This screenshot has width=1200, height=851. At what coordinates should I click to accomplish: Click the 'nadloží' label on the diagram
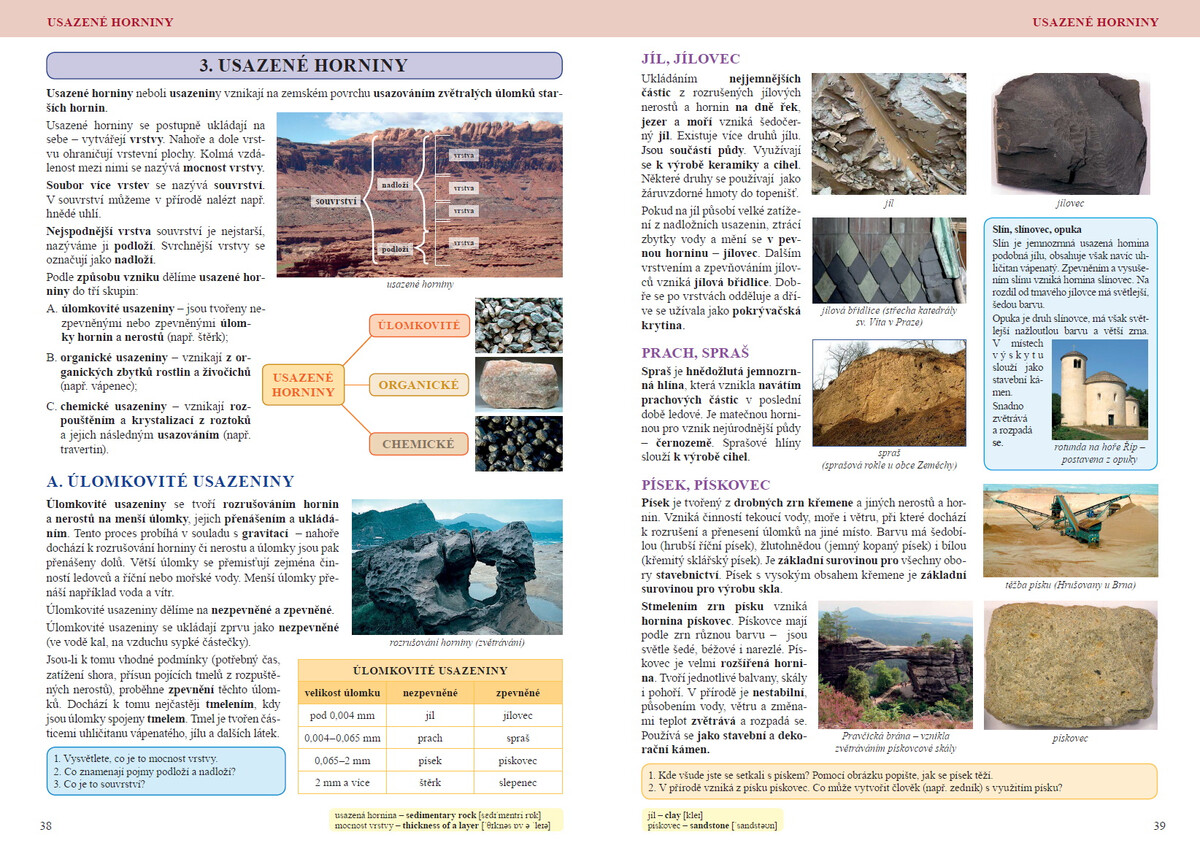[x=395, y=185]
